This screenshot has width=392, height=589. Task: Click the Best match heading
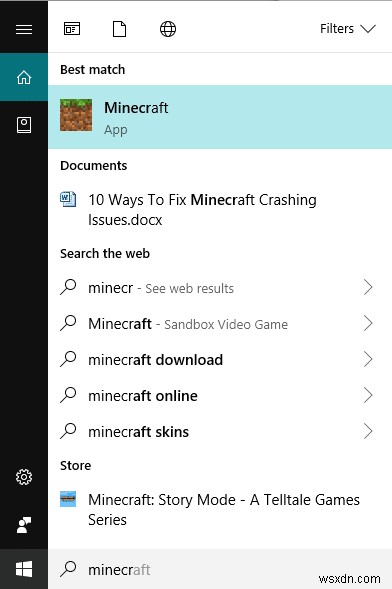(92, 69)
